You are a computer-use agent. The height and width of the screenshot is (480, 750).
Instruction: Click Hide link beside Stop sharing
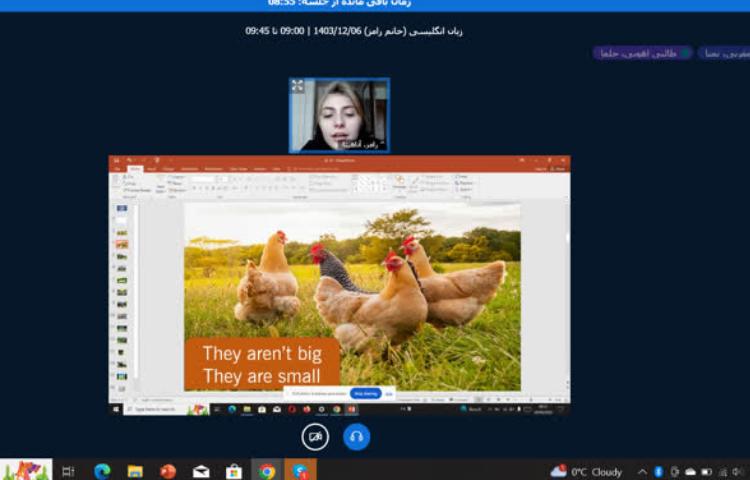click(x=388, y=394)
